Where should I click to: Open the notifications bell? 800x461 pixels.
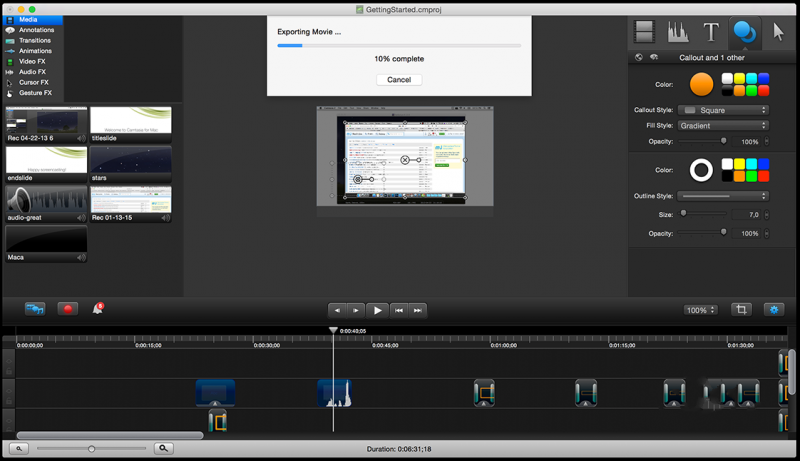[98, 309]
